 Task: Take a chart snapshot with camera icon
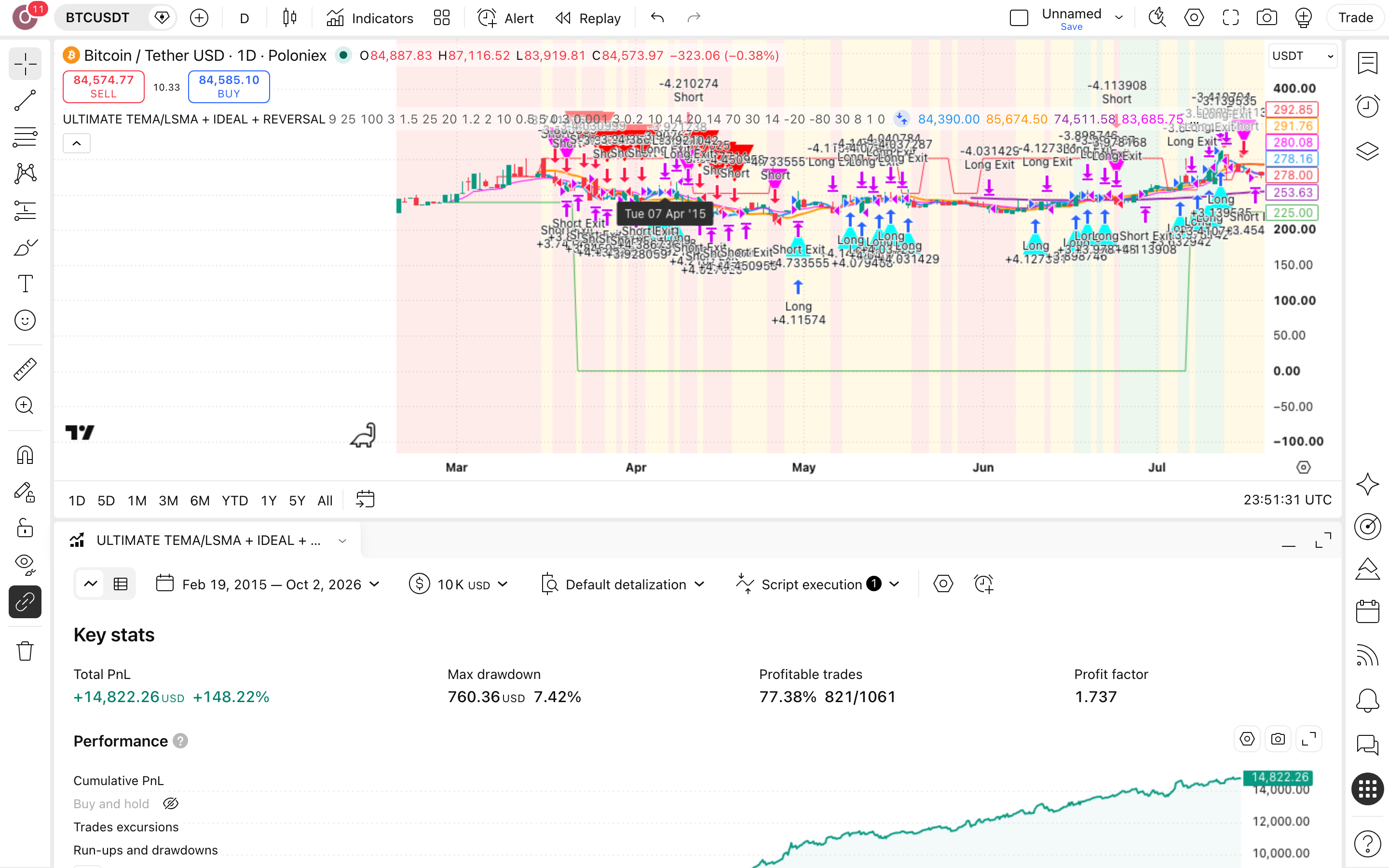coord(1267,18)
